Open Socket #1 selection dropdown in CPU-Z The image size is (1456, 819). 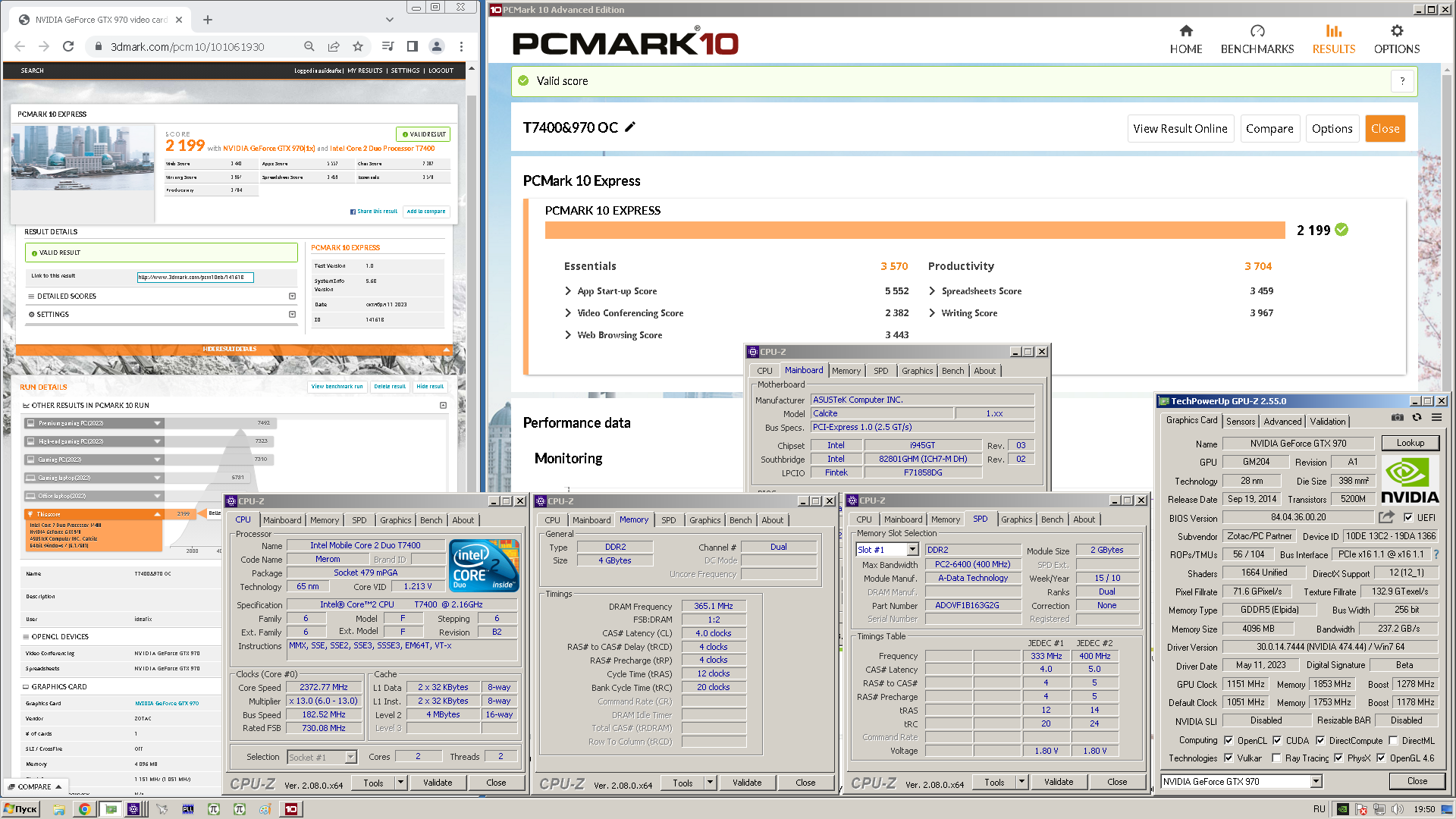tap(350, 758)
